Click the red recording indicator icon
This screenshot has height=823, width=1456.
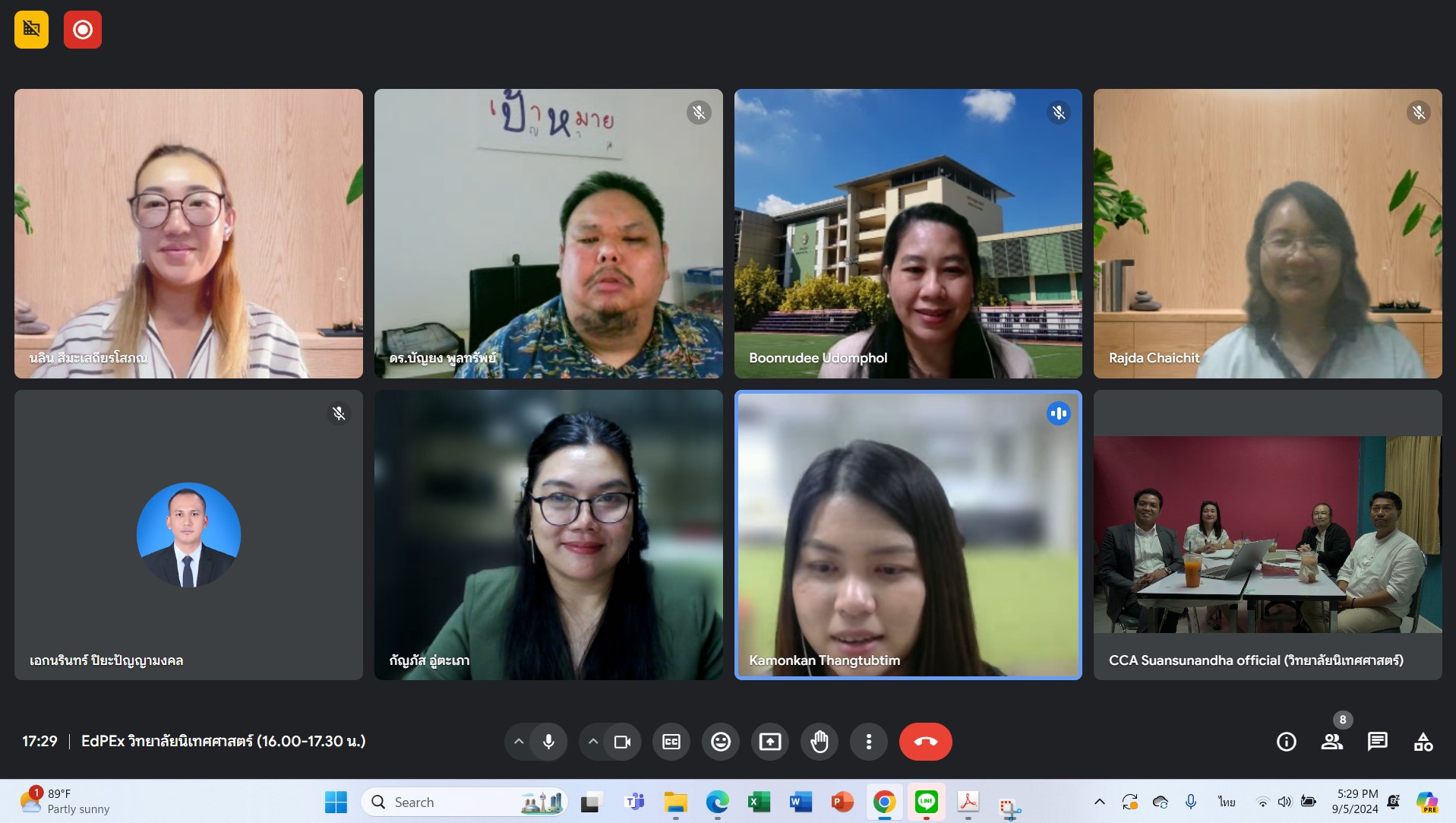tap(83, 30)
